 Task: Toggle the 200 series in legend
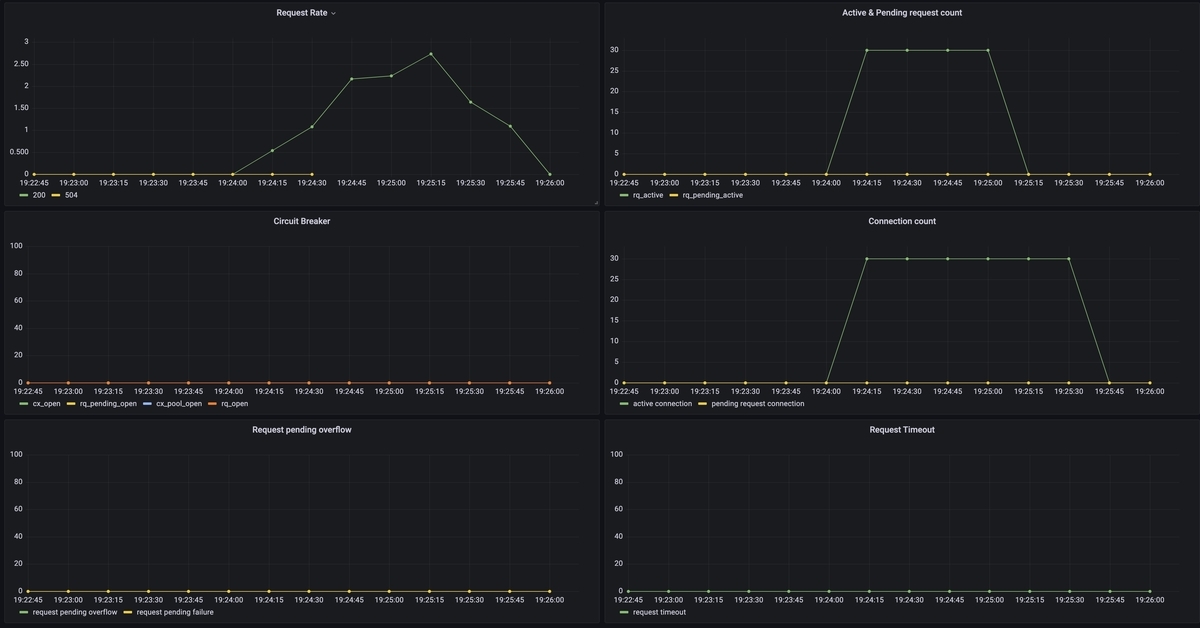point(39,195)
